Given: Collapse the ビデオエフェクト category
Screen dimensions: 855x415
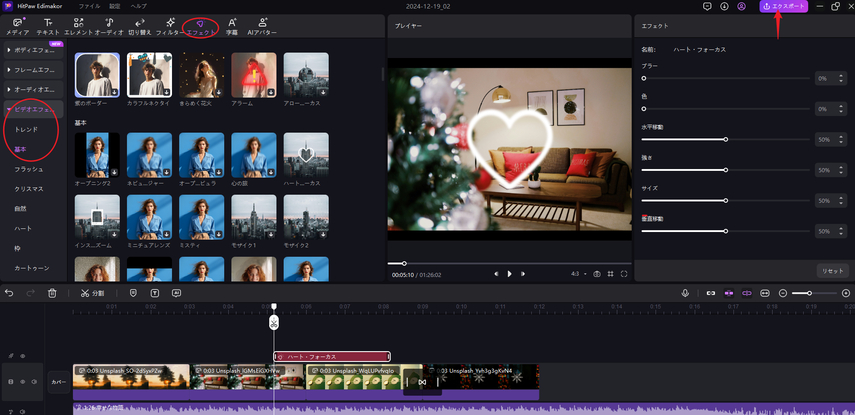Looking at the screenshot, I should coord(34,108).
